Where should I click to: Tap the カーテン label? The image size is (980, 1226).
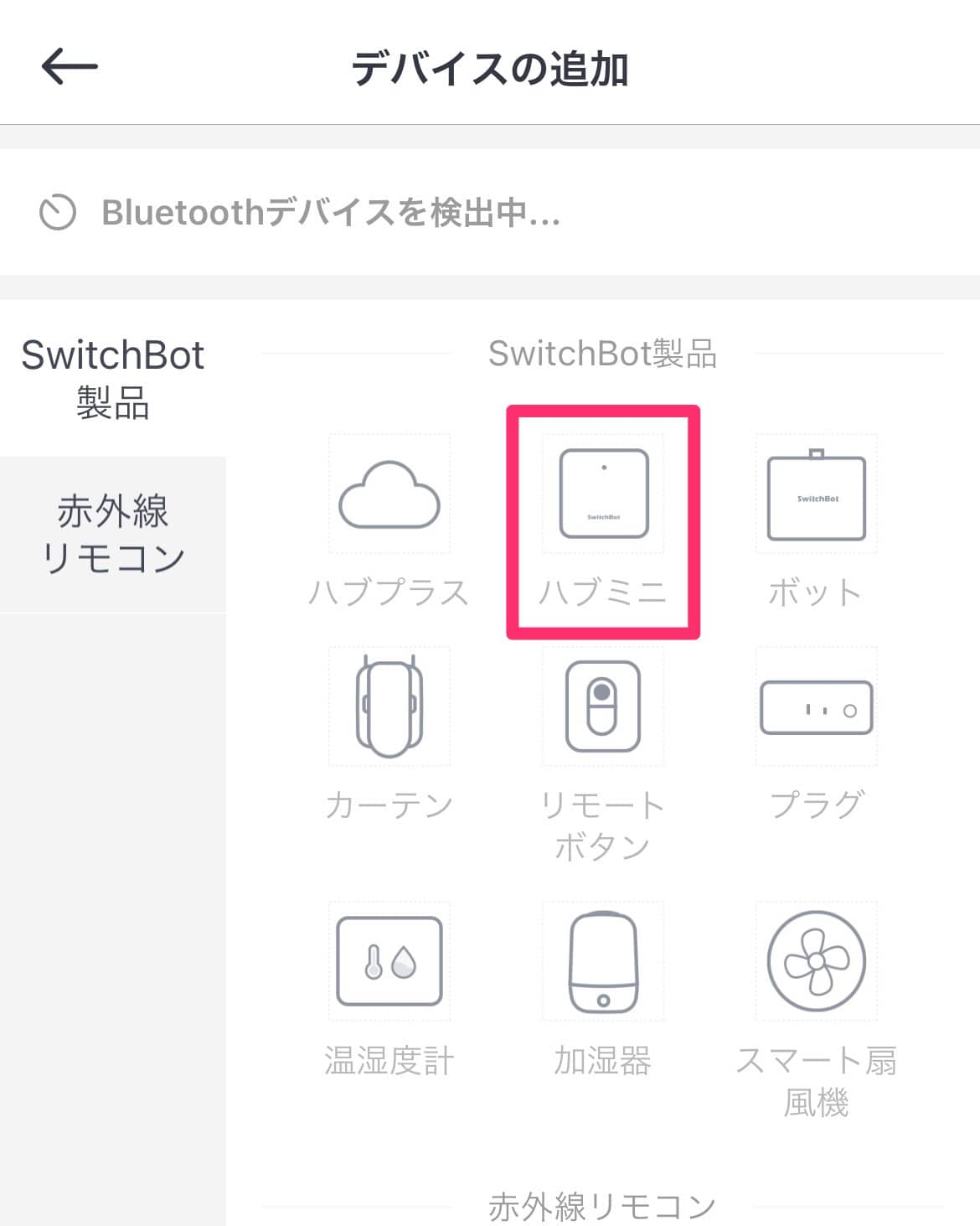tap(389, 804)
